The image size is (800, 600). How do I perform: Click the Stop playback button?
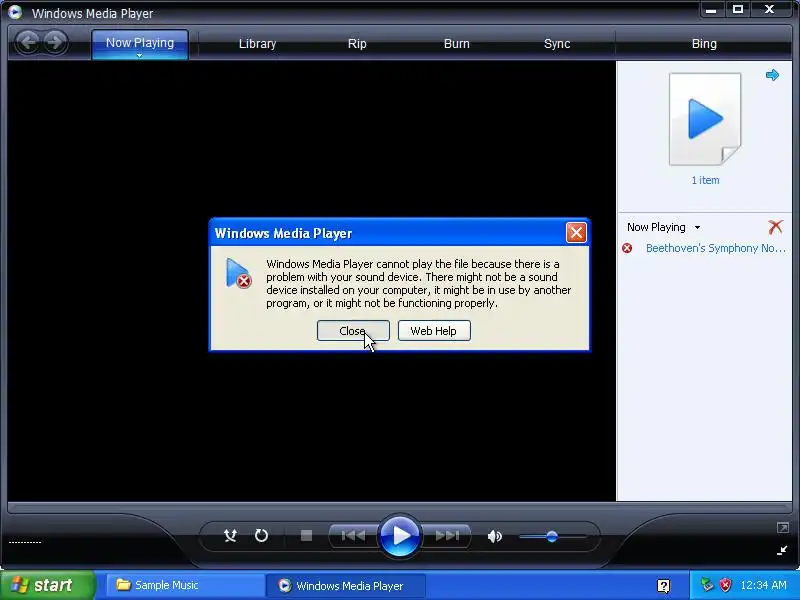(306, 536)
